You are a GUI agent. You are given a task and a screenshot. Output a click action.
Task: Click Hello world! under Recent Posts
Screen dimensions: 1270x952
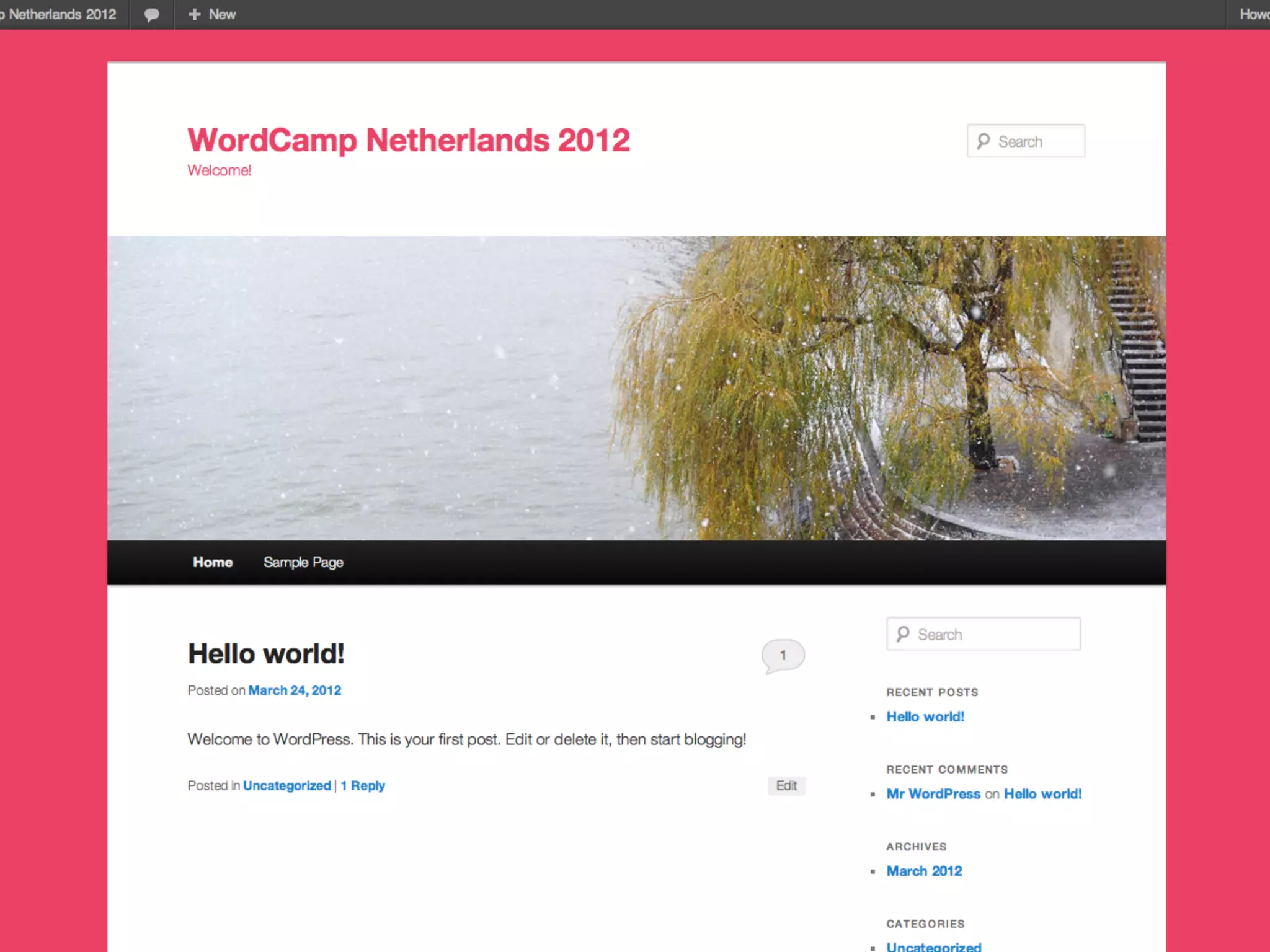[x=925, y=717]
